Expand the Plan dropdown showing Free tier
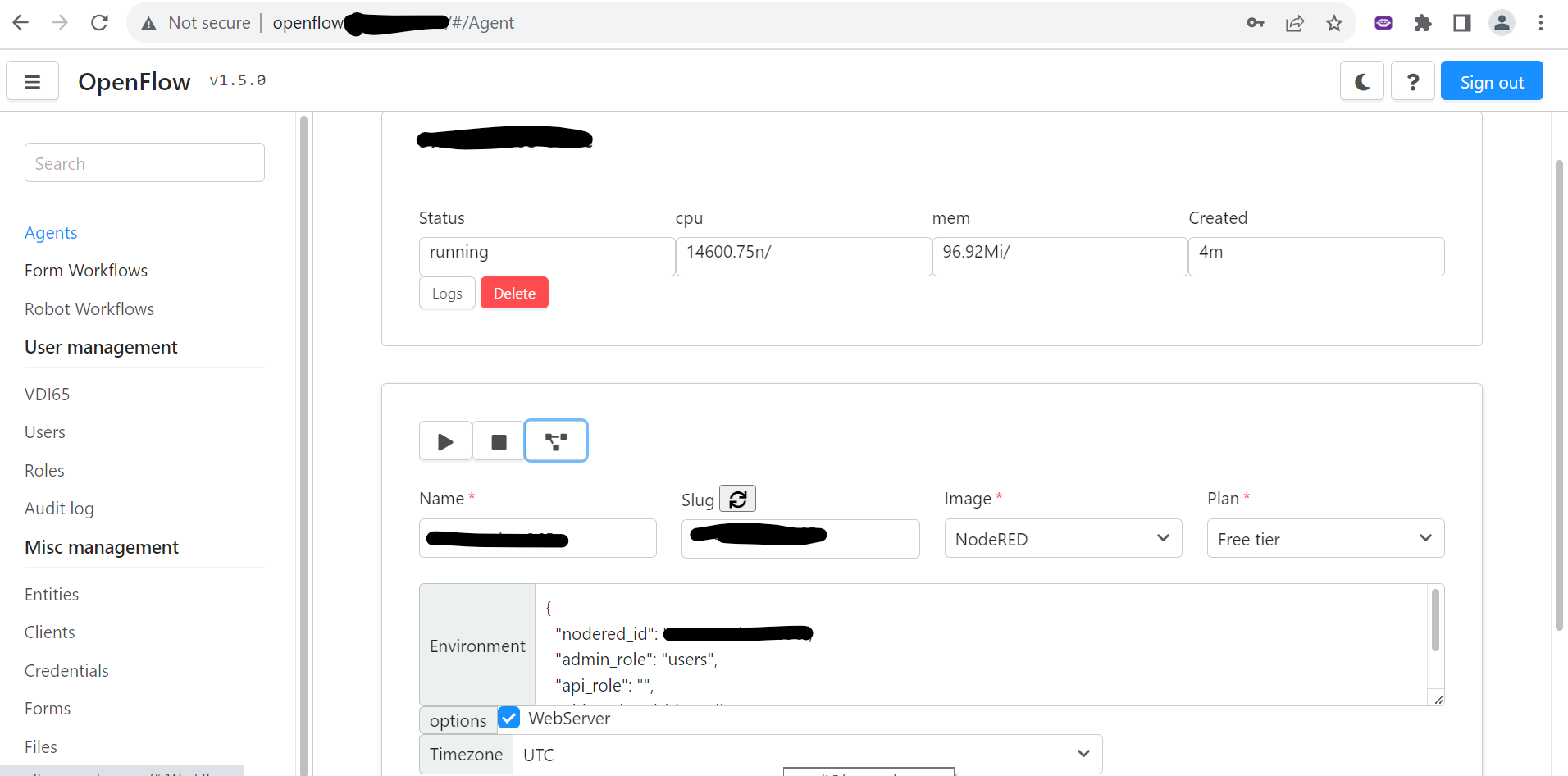Image resolution: width=1568 pixels, height=776 pixels. coord(1325,538)
